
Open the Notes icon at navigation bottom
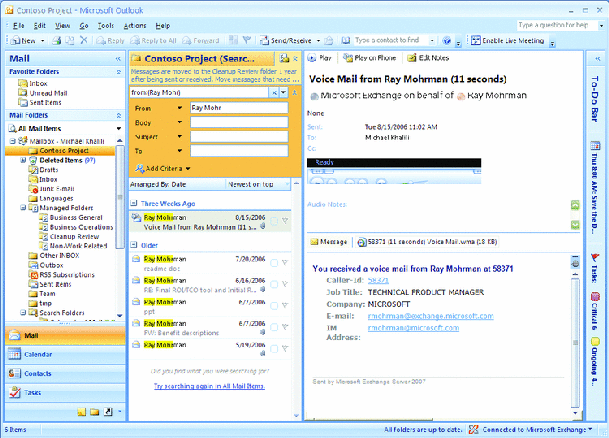(x=82, y=412)
